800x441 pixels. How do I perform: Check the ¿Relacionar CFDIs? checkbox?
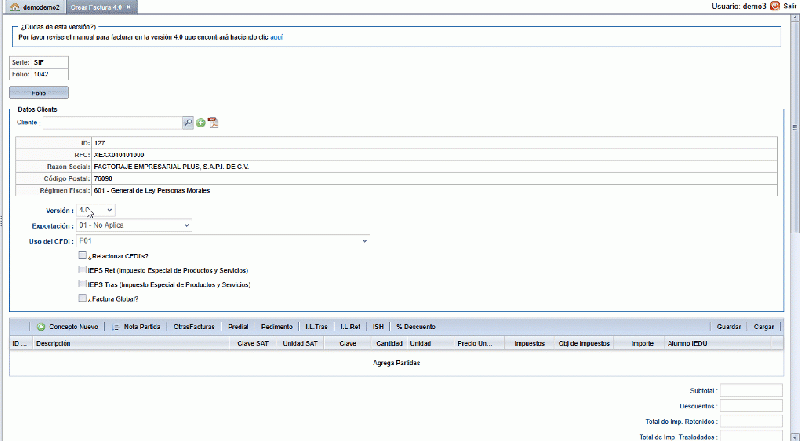pos(83,255)
